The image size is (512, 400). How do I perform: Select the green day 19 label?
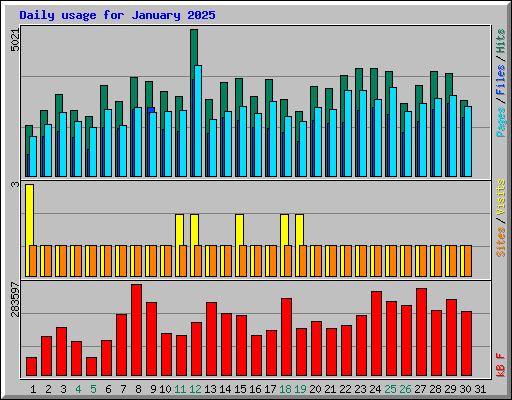[300, 389]
